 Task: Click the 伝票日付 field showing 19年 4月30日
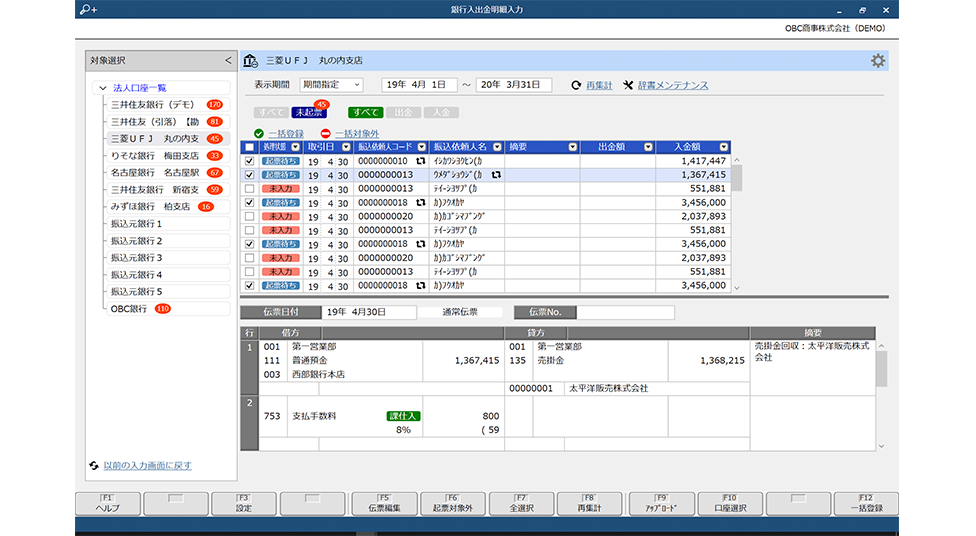coord(368,312)
